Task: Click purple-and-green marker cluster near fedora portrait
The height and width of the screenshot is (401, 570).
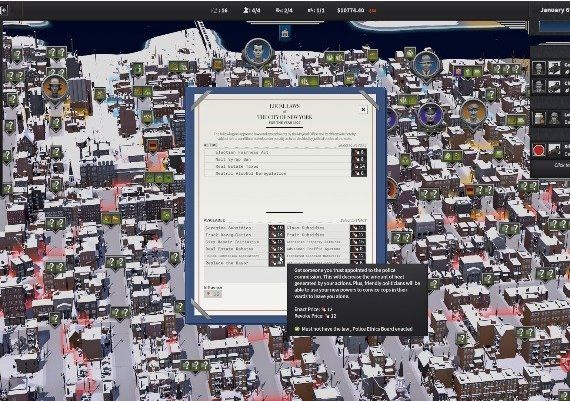Action: tap(468, 72)
